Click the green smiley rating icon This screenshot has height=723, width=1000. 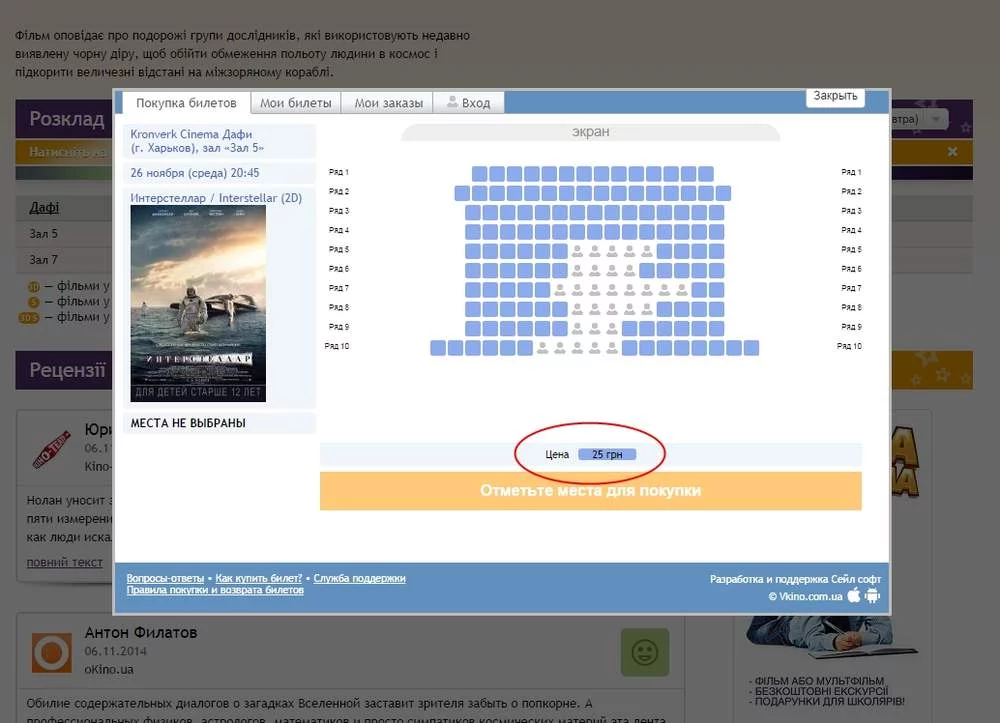point(645,652)
